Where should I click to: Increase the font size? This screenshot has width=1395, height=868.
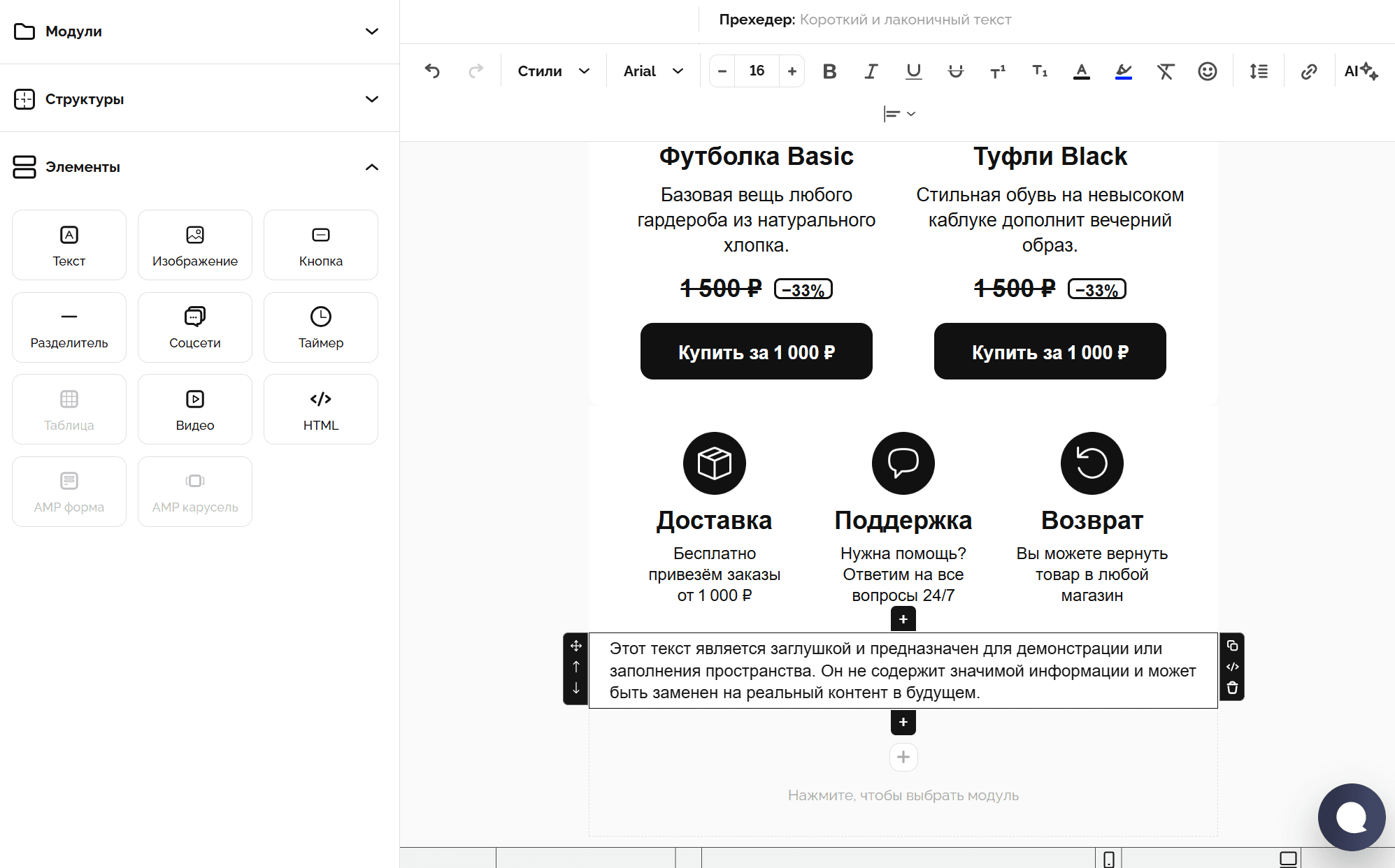tap(792, 71)
